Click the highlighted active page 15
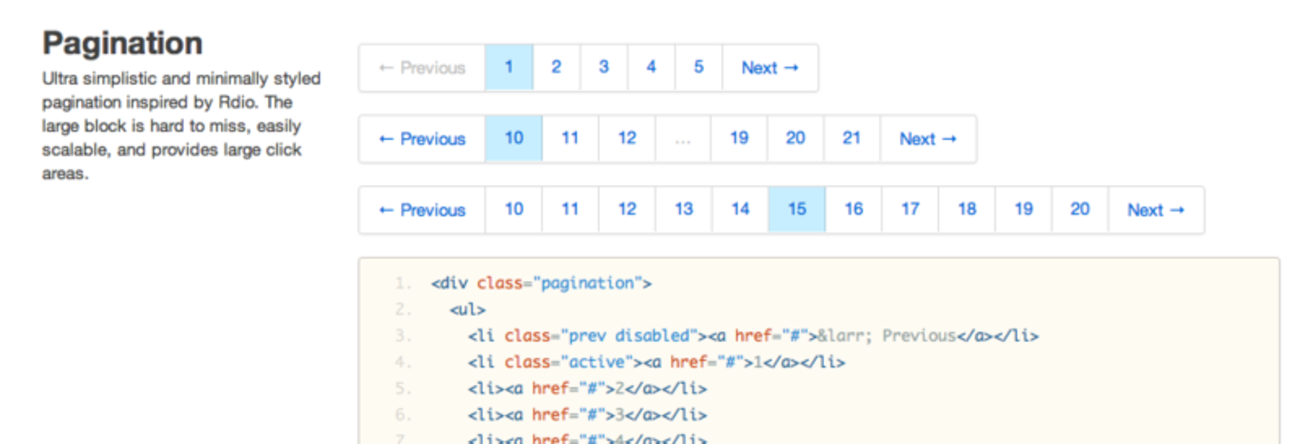This screenshot has height=444, width=1300. click(x=797, y=210)
